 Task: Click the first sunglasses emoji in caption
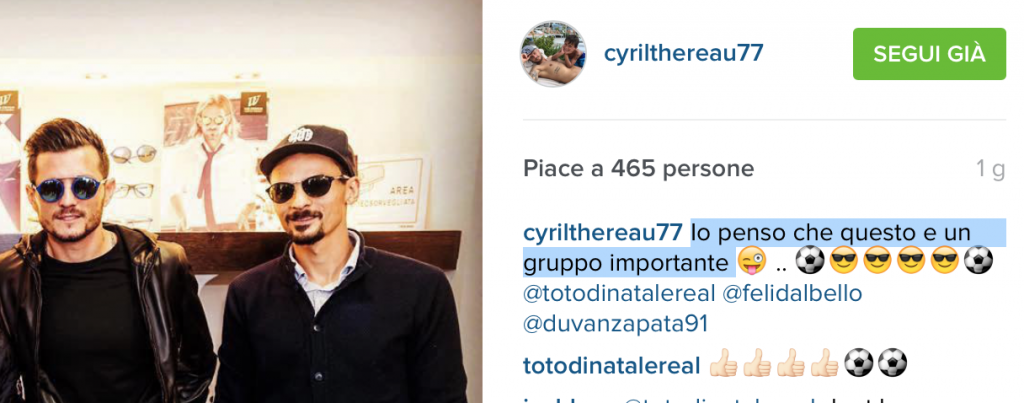(x=844, y=262)
